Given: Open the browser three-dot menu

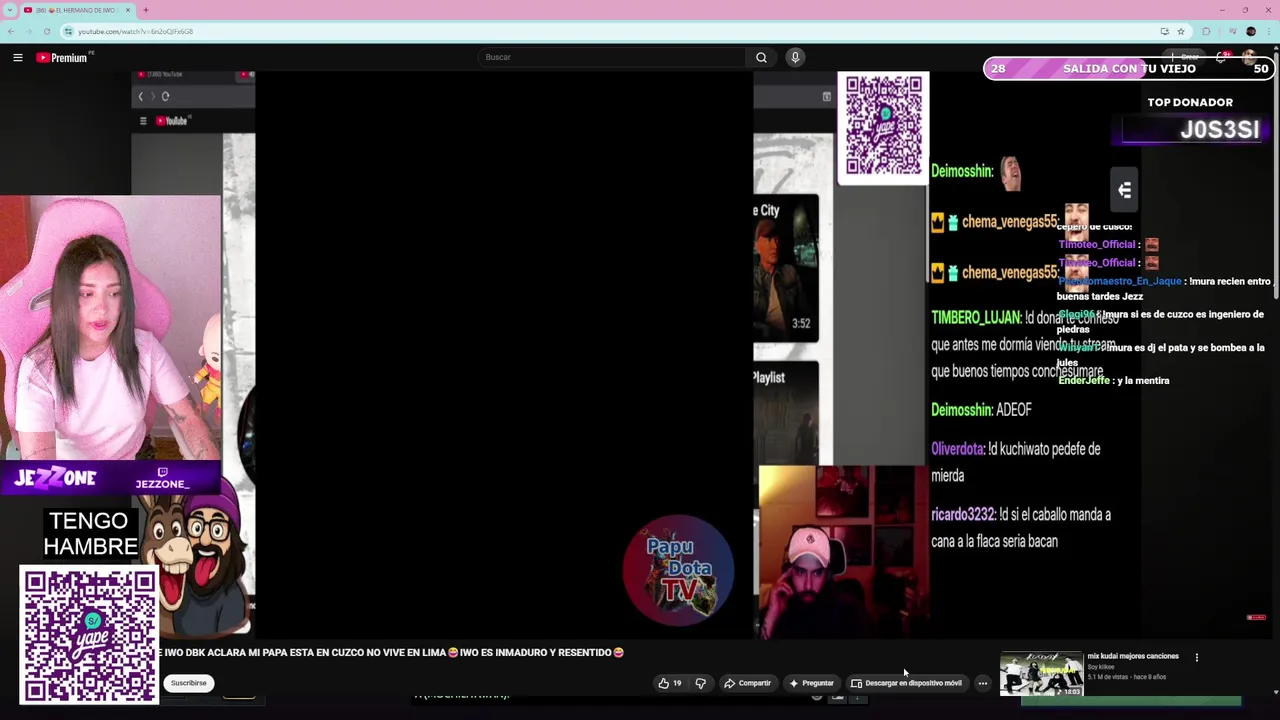Looking at the screenshot, I should pyautogui.click(x=1269, y=31).
